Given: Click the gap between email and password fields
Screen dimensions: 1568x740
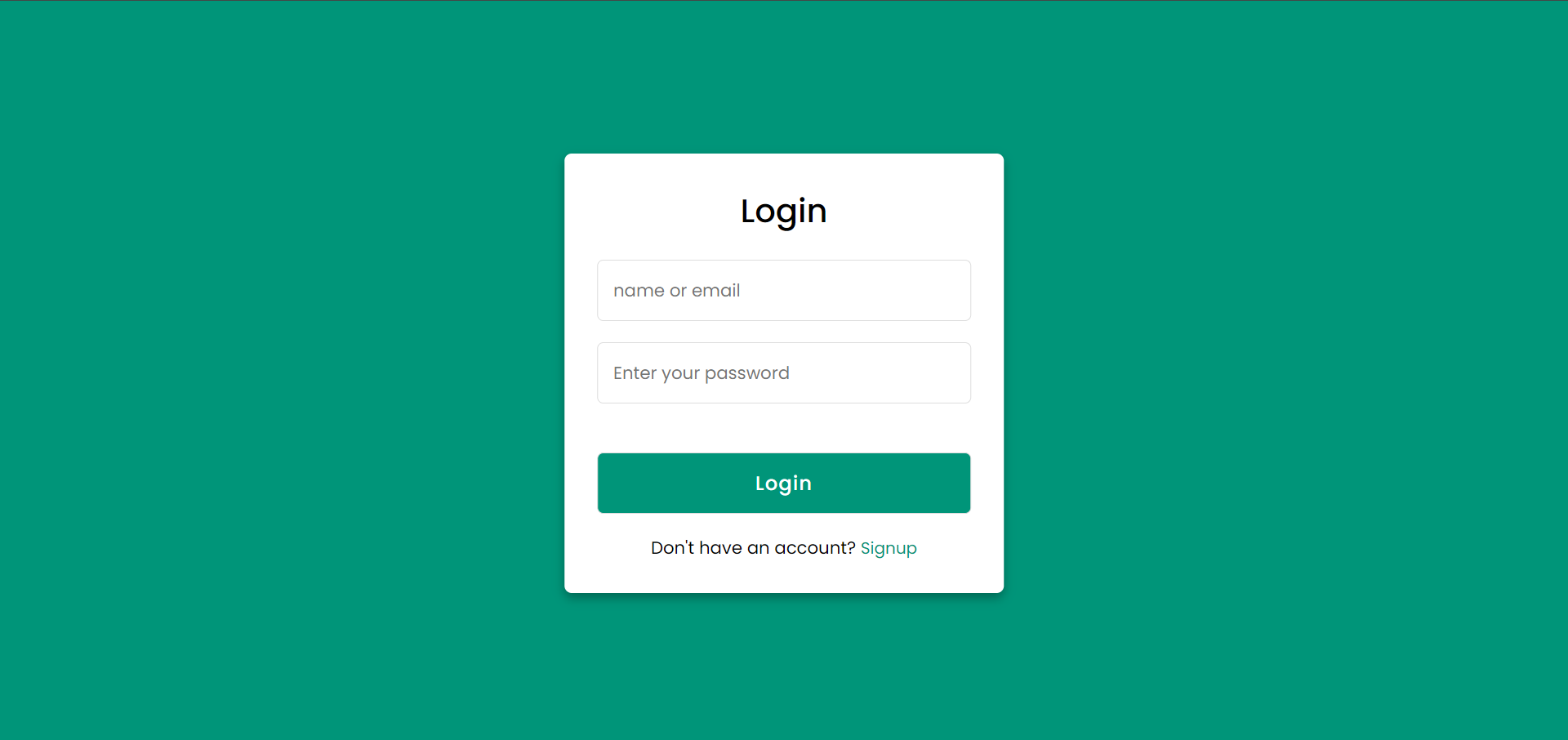Looking at the screenshot, I should 784,332.
